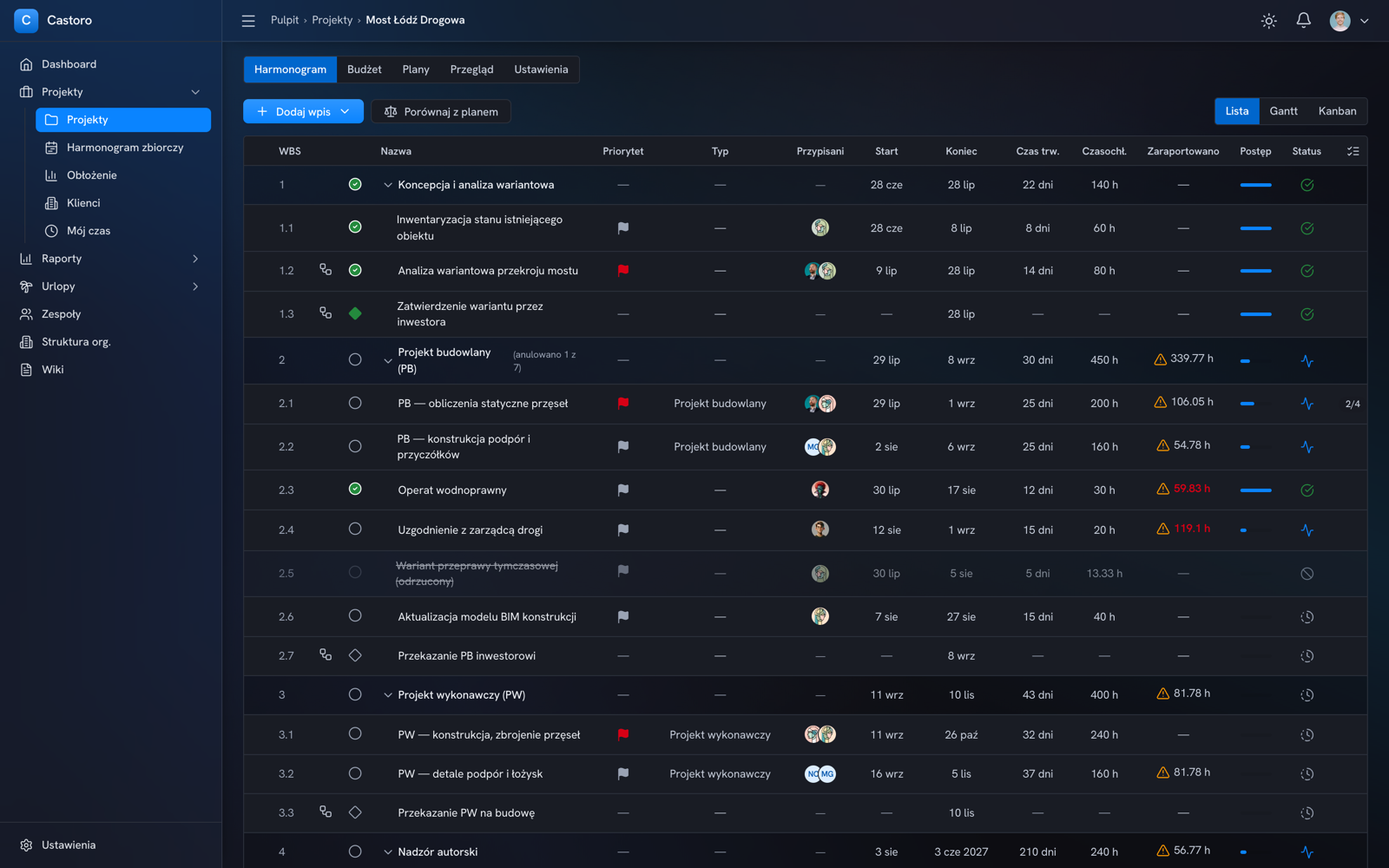Click progress bar of Operat wodnoprawny
Viewport: 1389px width, 868px height.
pyautogui.click(x=1255, y=490)
